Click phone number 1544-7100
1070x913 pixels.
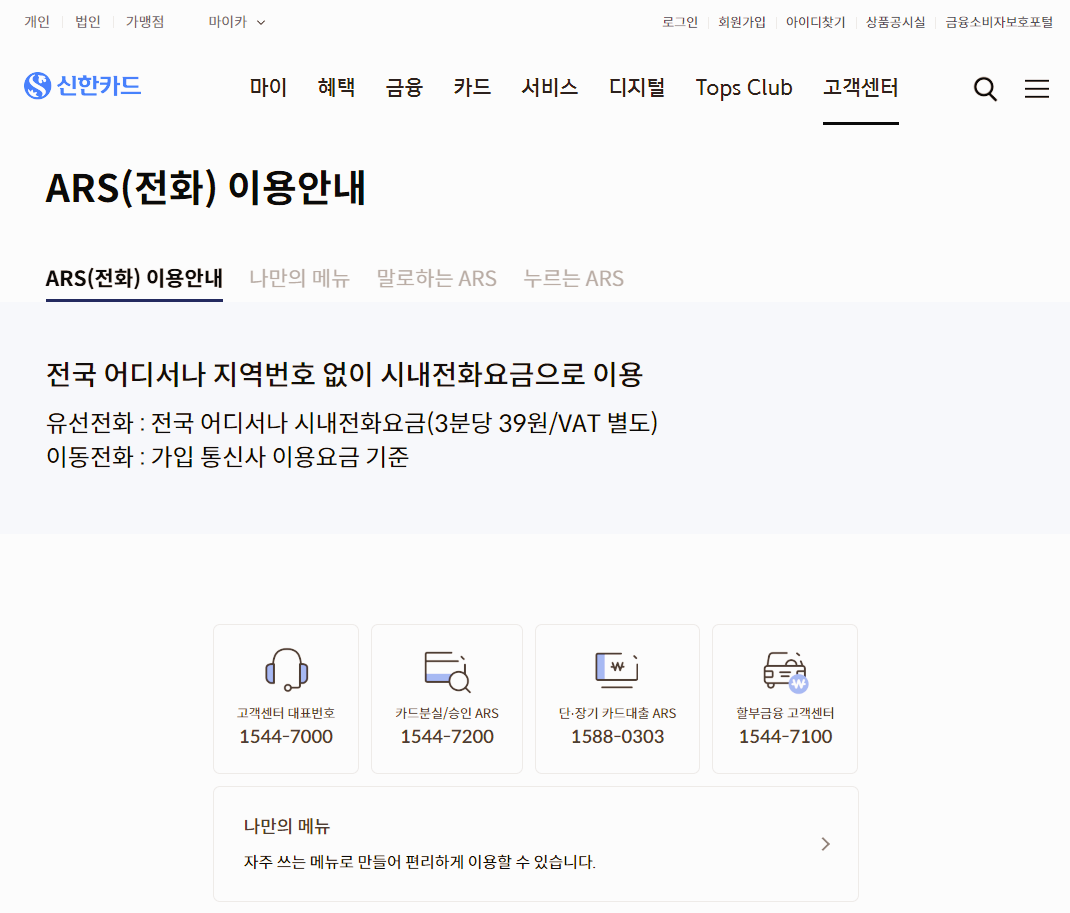pos(785,736)
